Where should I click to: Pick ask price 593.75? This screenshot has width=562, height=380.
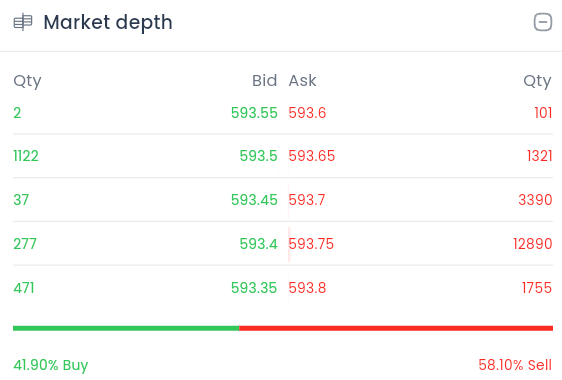[x=311, y=244]
